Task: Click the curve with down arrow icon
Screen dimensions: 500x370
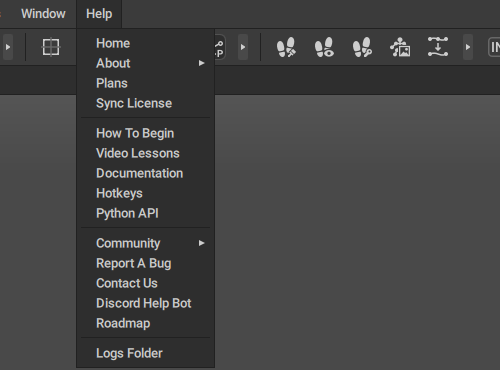Action: tap(438, 47)
